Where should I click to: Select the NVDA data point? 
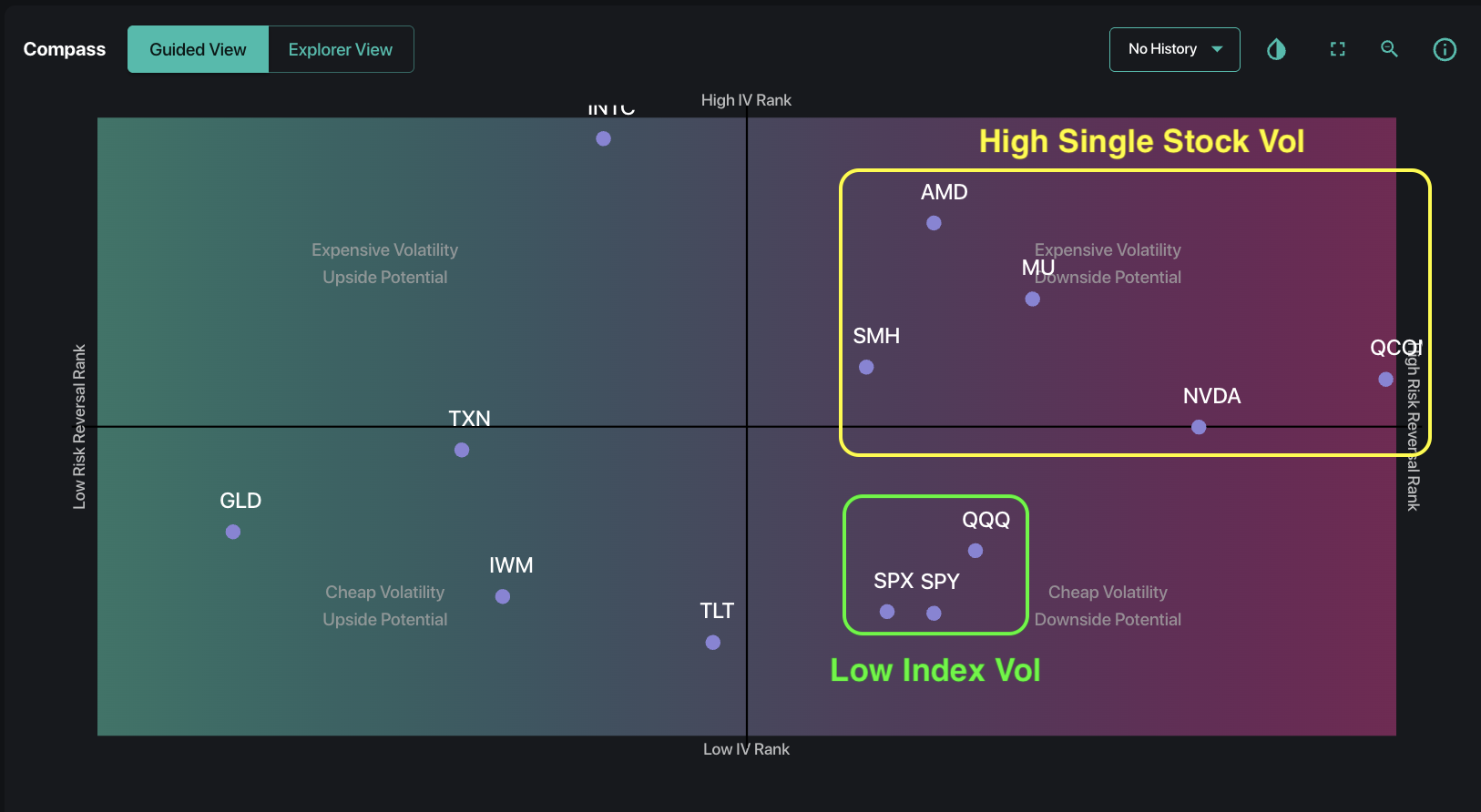[x=1199, y=427]
